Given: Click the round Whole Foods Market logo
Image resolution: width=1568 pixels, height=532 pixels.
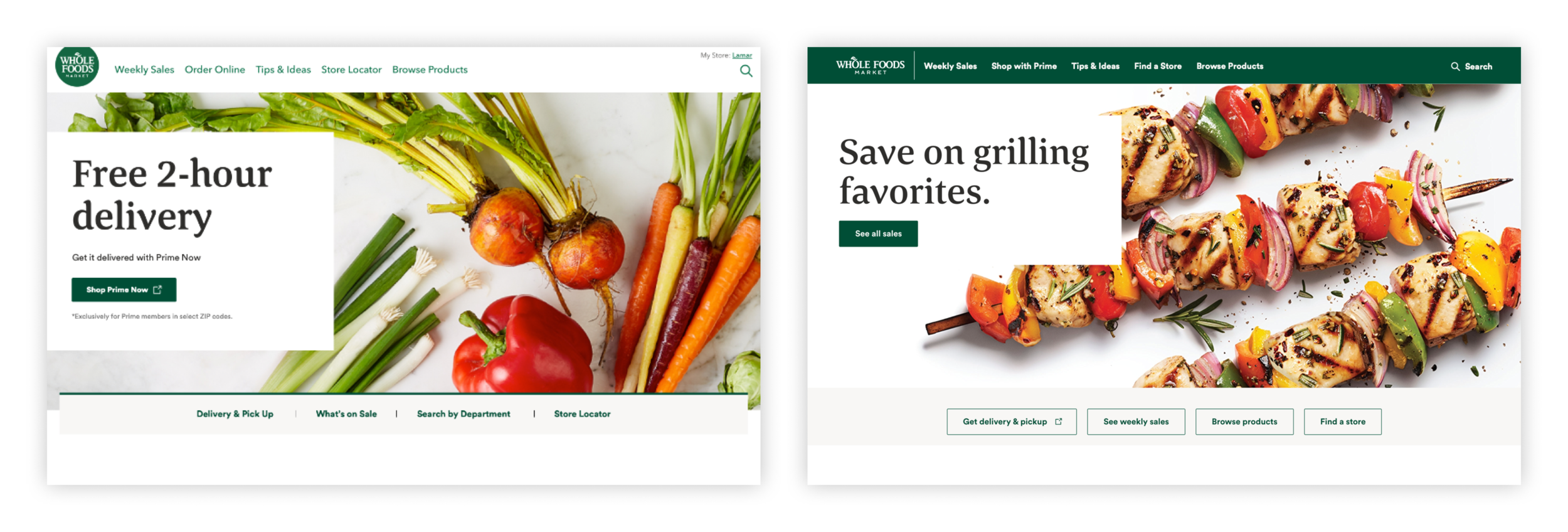Looking at the screenshot, I should pyautogui.click(x=77, y=66).
